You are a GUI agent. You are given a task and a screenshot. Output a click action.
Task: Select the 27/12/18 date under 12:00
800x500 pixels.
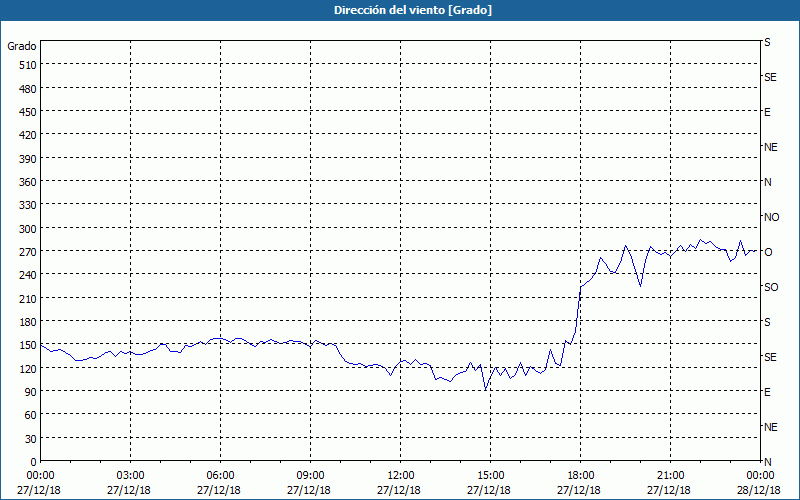pyautogui.click(x=399, y=490)
